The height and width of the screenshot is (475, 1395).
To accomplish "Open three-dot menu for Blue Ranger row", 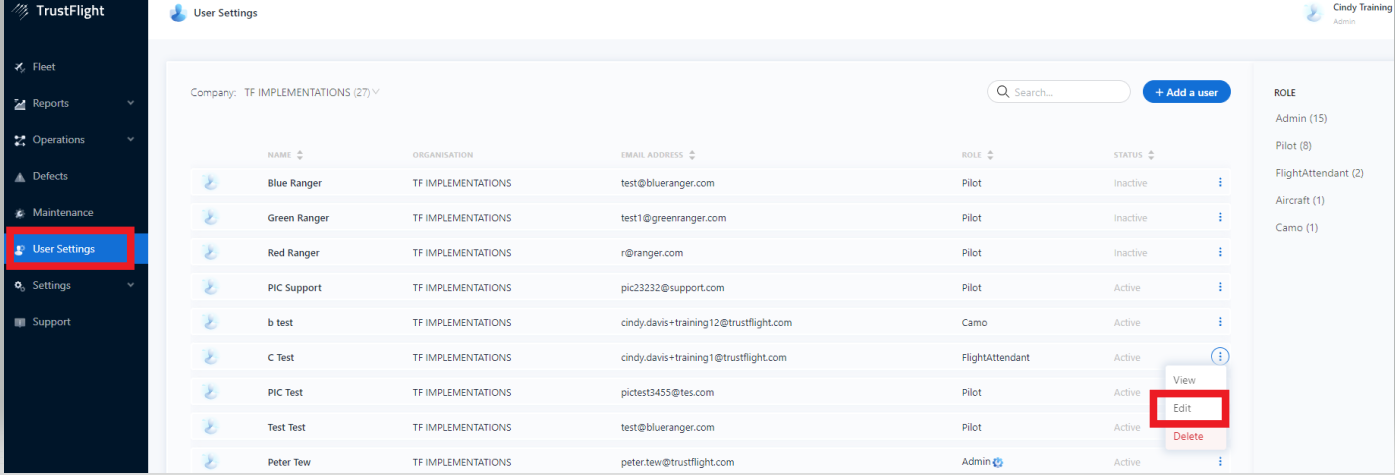I will pos(1220,183).
